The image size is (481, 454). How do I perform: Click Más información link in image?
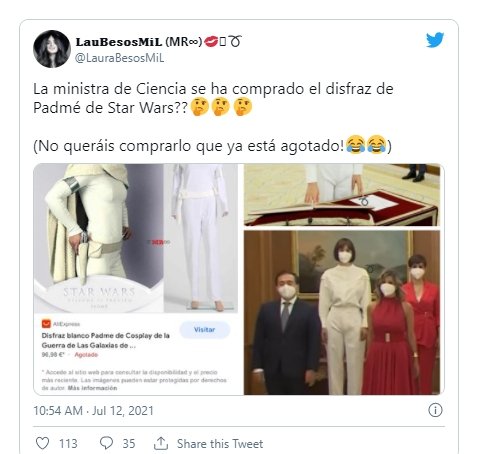(92, 388)
